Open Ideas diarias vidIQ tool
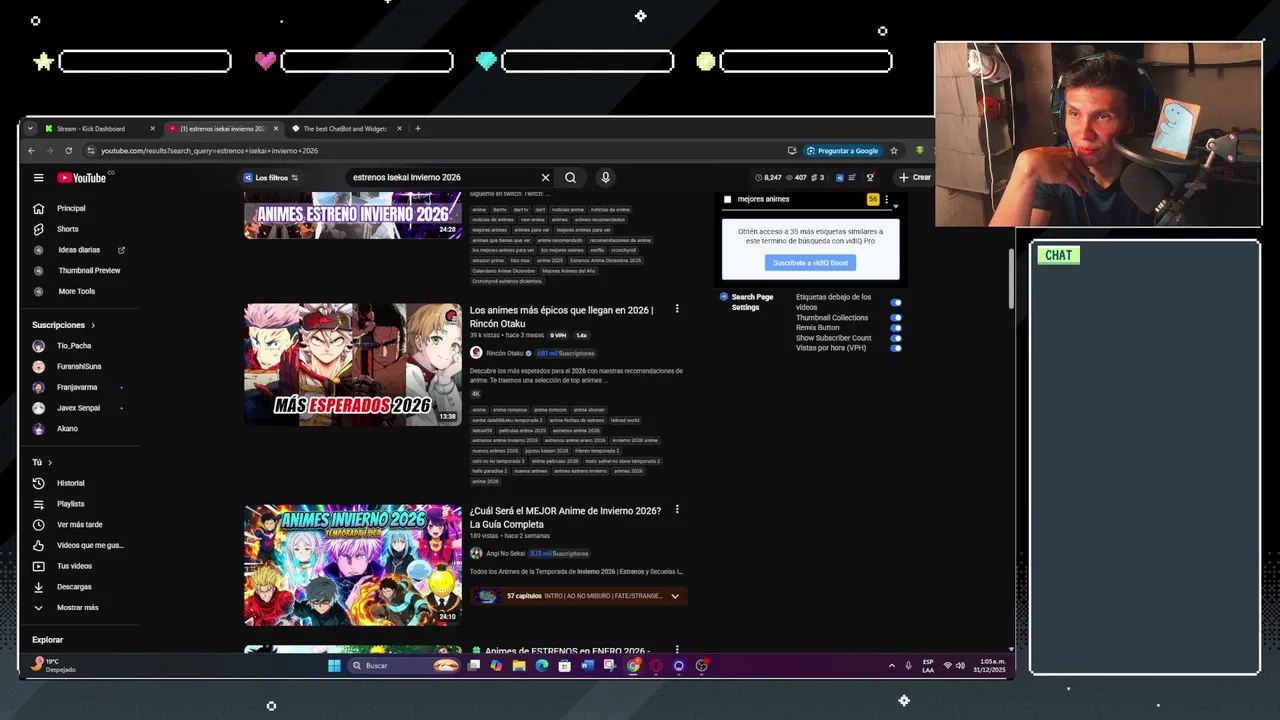1280x720 pixels. tap(78, 250)
